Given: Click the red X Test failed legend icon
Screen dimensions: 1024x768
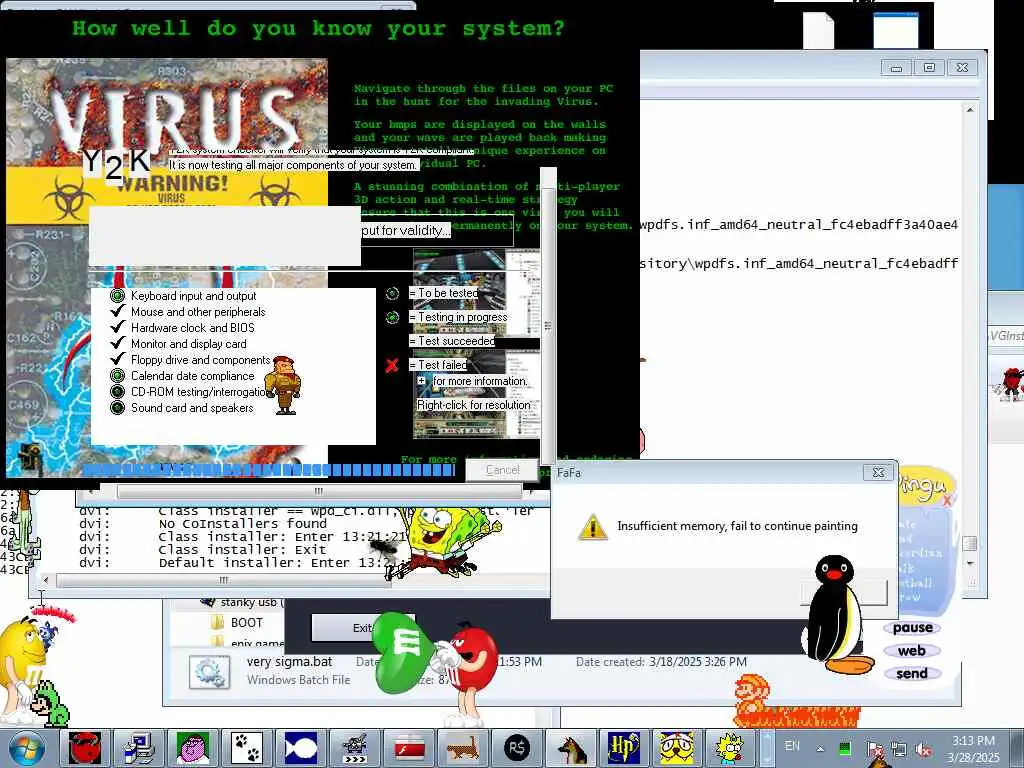Looking at the screenshot, I should pos(392,365).
